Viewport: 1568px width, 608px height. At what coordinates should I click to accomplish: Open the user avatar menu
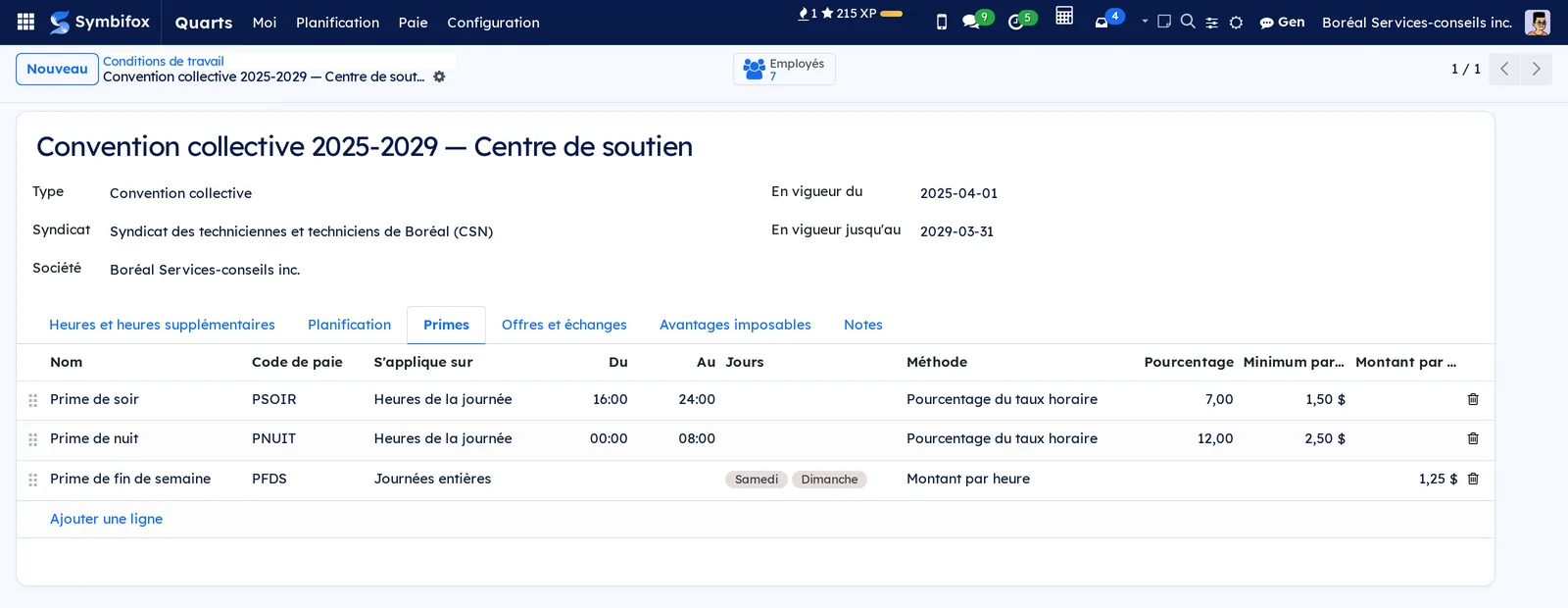[1538, 22]
